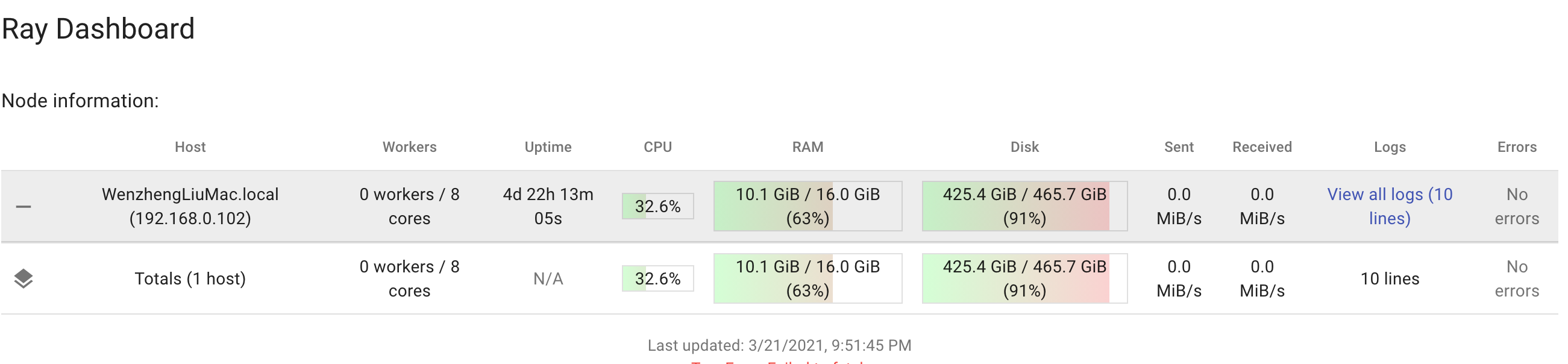Image resolution: width=1568 pixels, height=364 pixels.
Task: Click Totals row CPU usage bar
Action: pyautogui.click(x=657, y=279)
